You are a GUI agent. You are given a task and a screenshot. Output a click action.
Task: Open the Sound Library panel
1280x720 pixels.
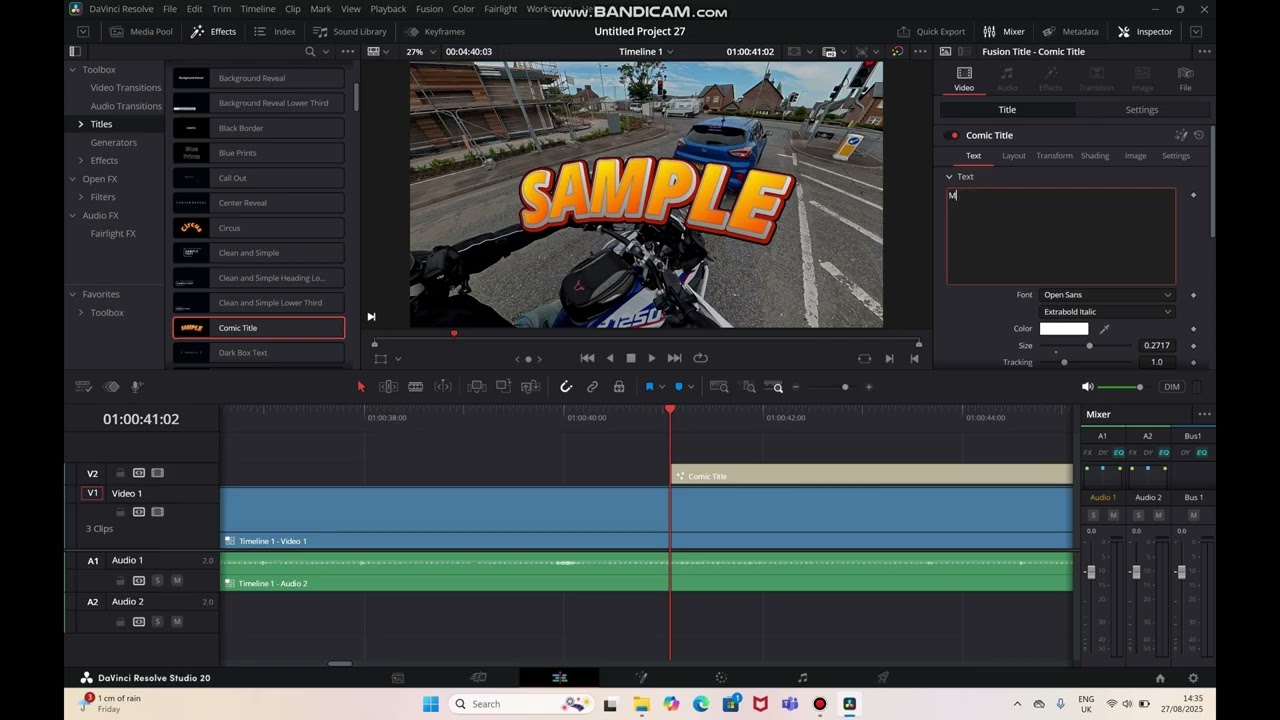click(349, 31)
